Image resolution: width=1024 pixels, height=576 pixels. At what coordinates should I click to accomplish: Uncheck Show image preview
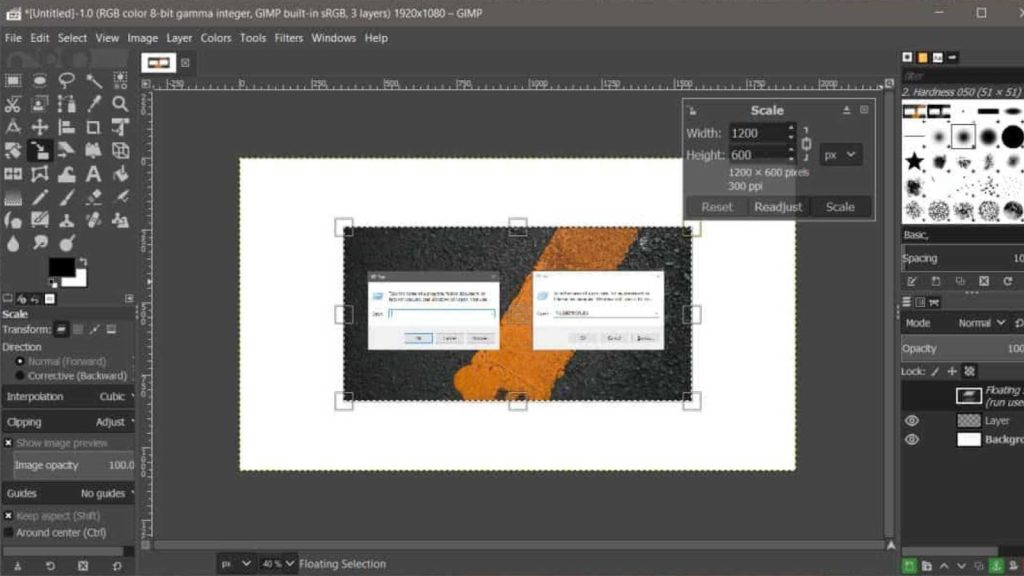(9, 443)
